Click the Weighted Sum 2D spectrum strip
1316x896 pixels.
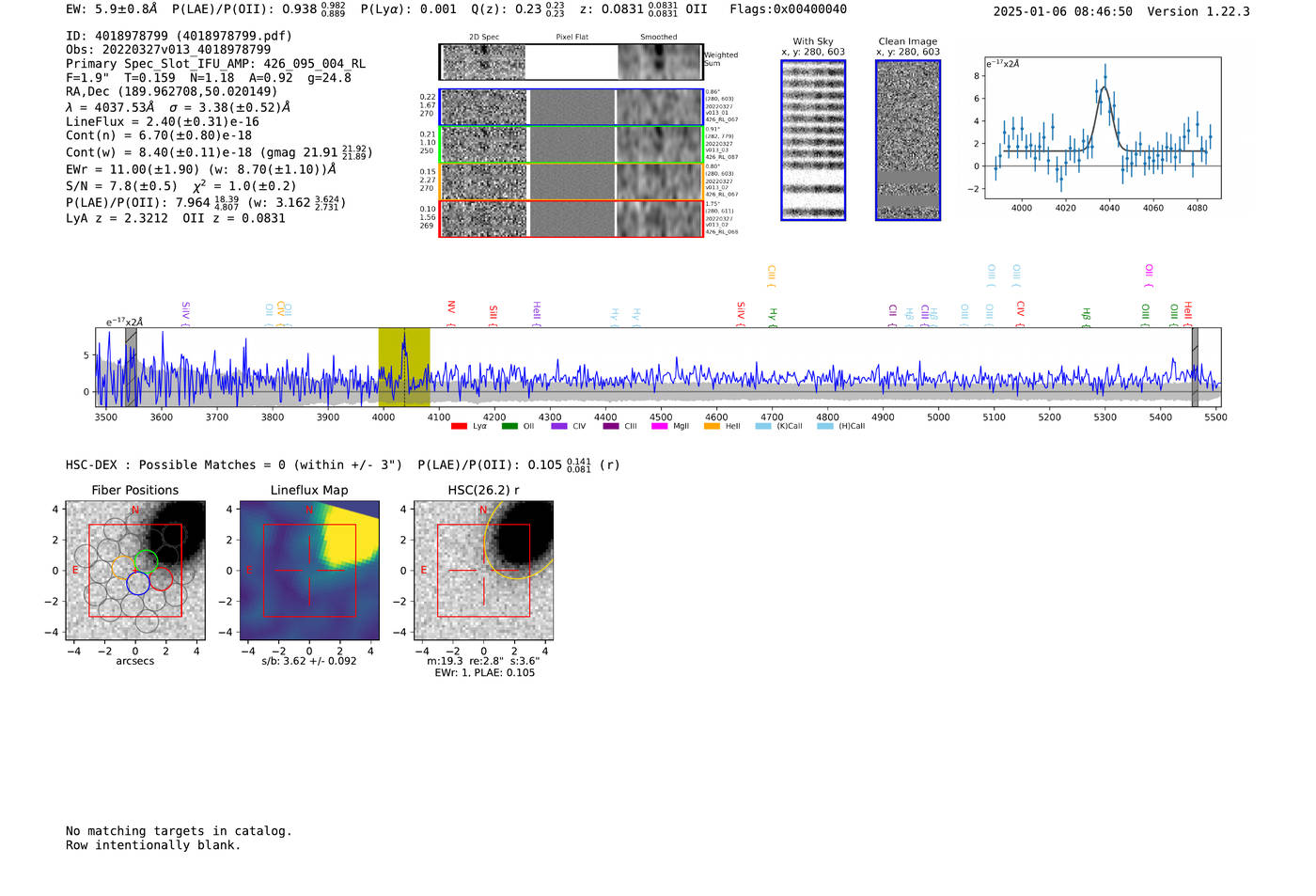pyautogui.click(x=572, y=62)
